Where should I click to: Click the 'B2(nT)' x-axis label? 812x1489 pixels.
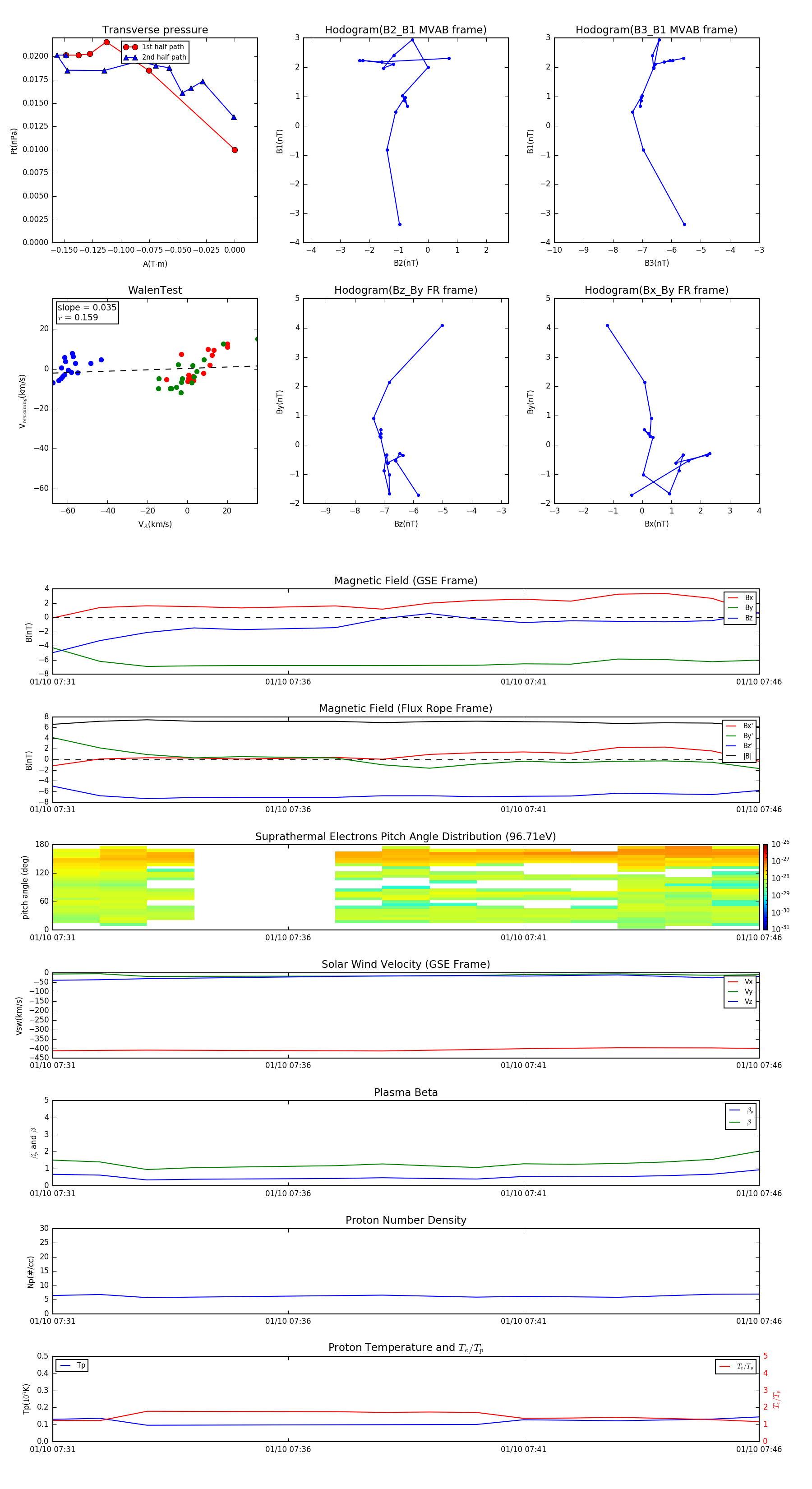[x=406, y=263]
